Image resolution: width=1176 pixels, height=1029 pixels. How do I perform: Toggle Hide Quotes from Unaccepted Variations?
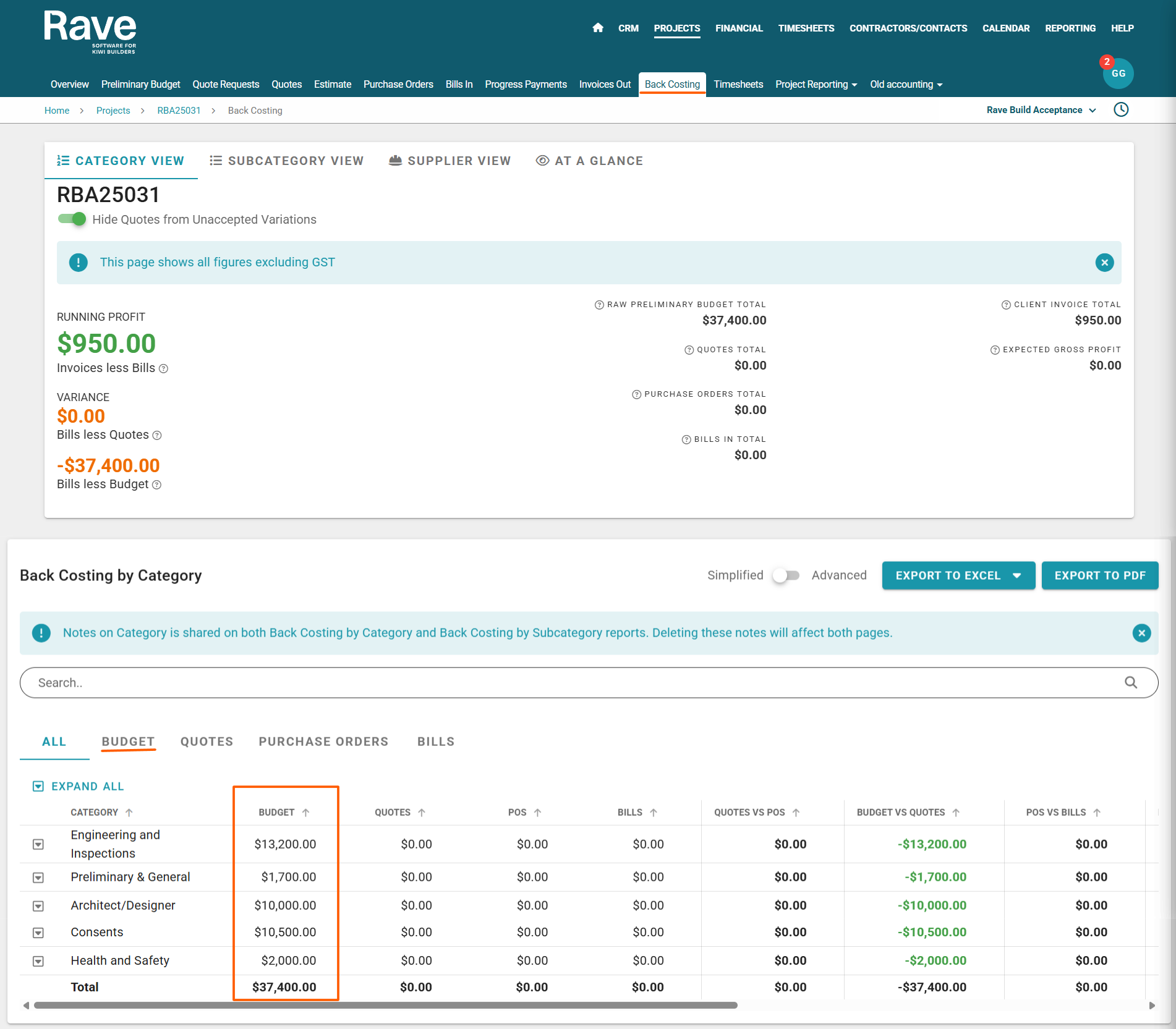(x=72, y=219)
